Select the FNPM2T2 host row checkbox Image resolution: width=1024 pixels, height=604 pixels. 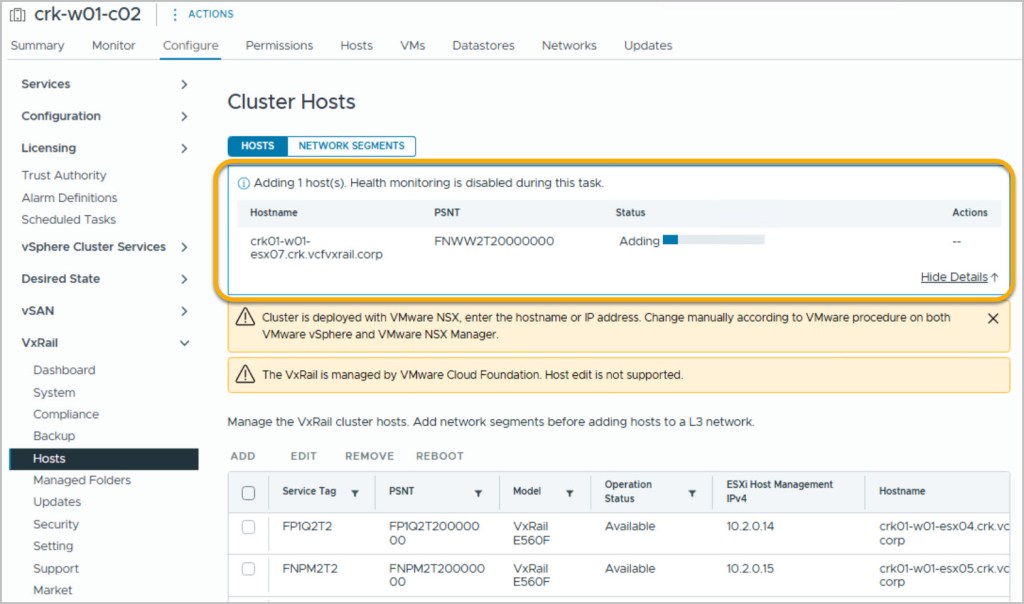[x=249, y=569]
